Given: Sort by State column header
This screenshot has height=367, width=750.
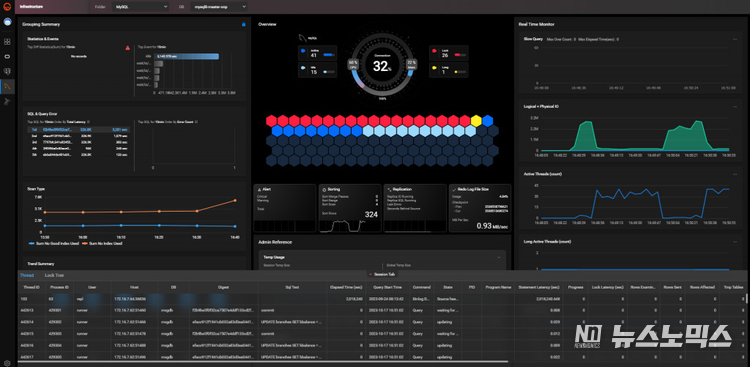Looking at the screenshot, I should tap(448, 287).
